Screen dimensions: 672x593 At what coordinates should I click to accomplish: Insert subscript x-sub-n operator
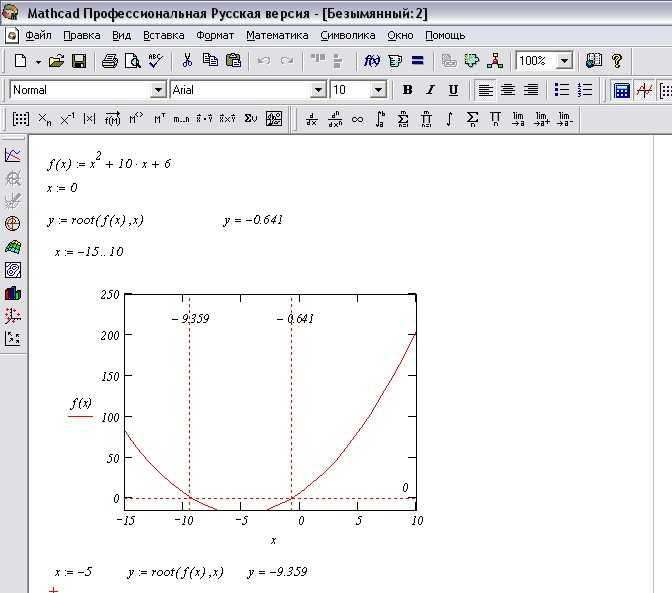(45, 119)
